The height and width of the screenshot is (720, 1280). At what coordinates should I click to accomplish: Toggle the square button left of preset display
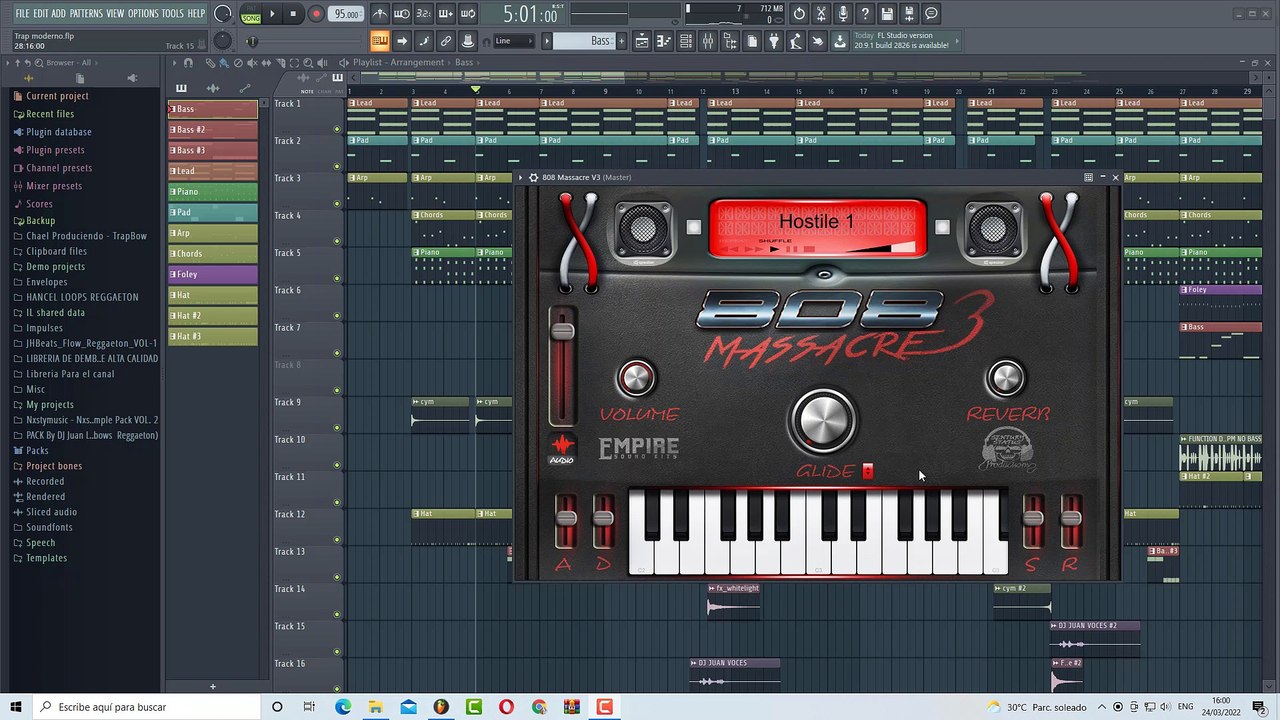(693, 227)
